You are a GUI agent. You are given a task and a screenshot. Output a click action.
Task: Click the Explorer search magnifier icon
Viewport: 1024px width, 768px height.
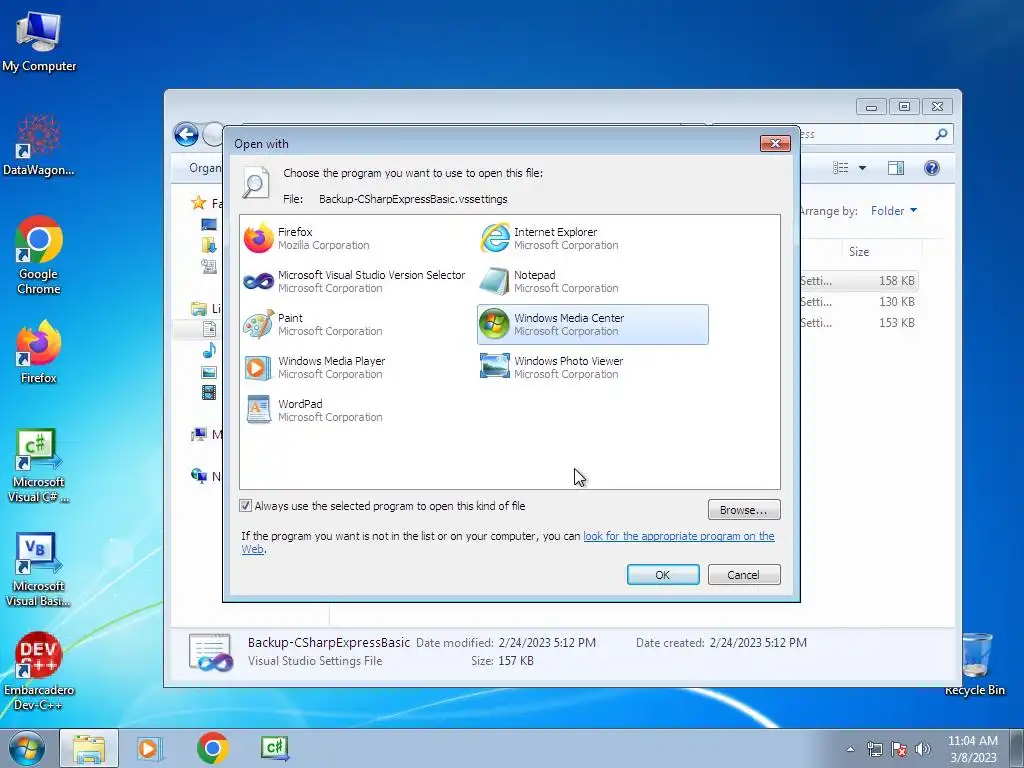[941, 135]
